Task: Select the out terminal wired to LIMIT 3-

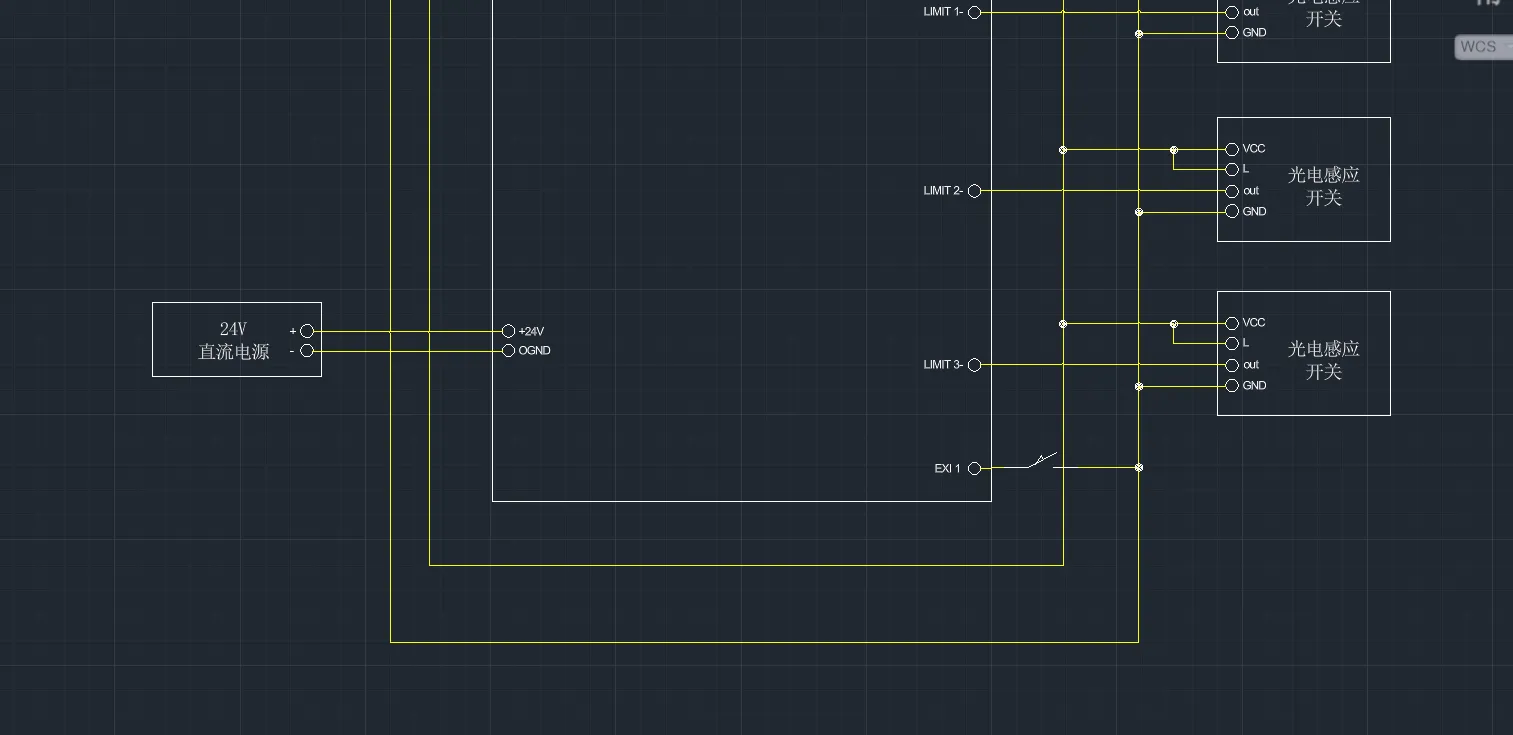Action: pos(1232,365)
